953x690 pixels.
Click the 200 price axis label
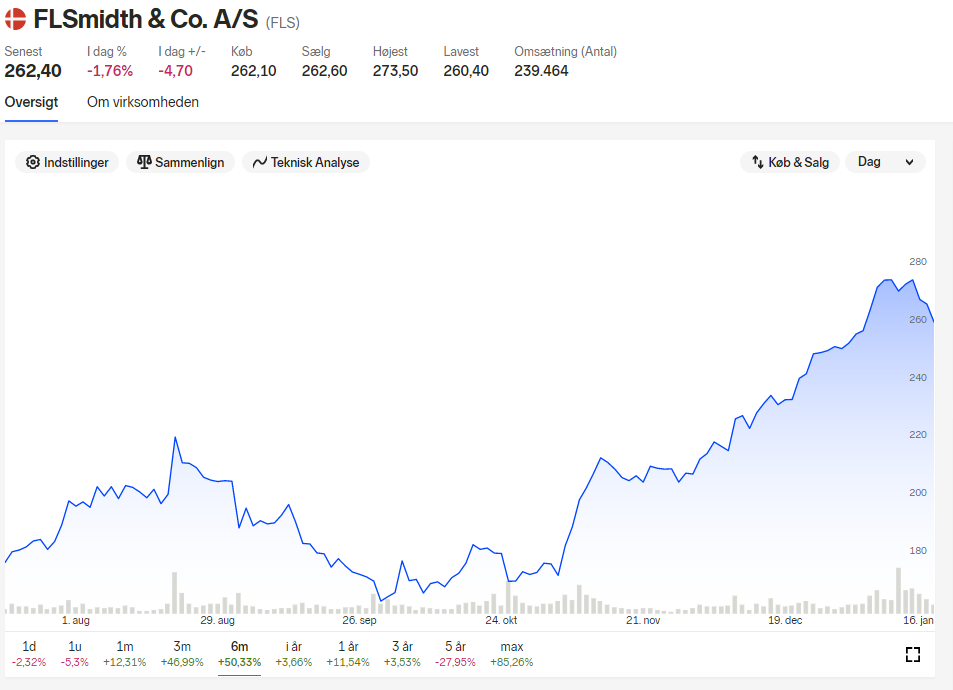click(x=918, y=492)
